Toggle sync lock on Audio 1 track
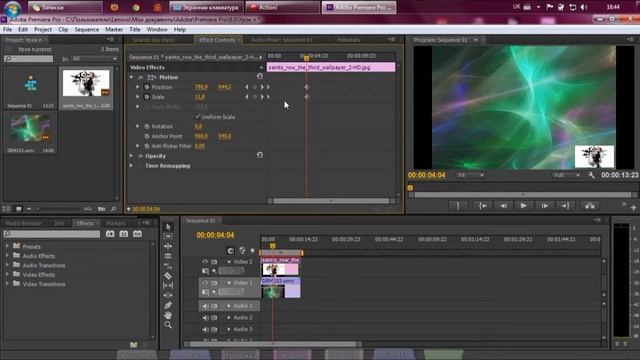Viewport: 640px width, 360px height. click(214, 306)
